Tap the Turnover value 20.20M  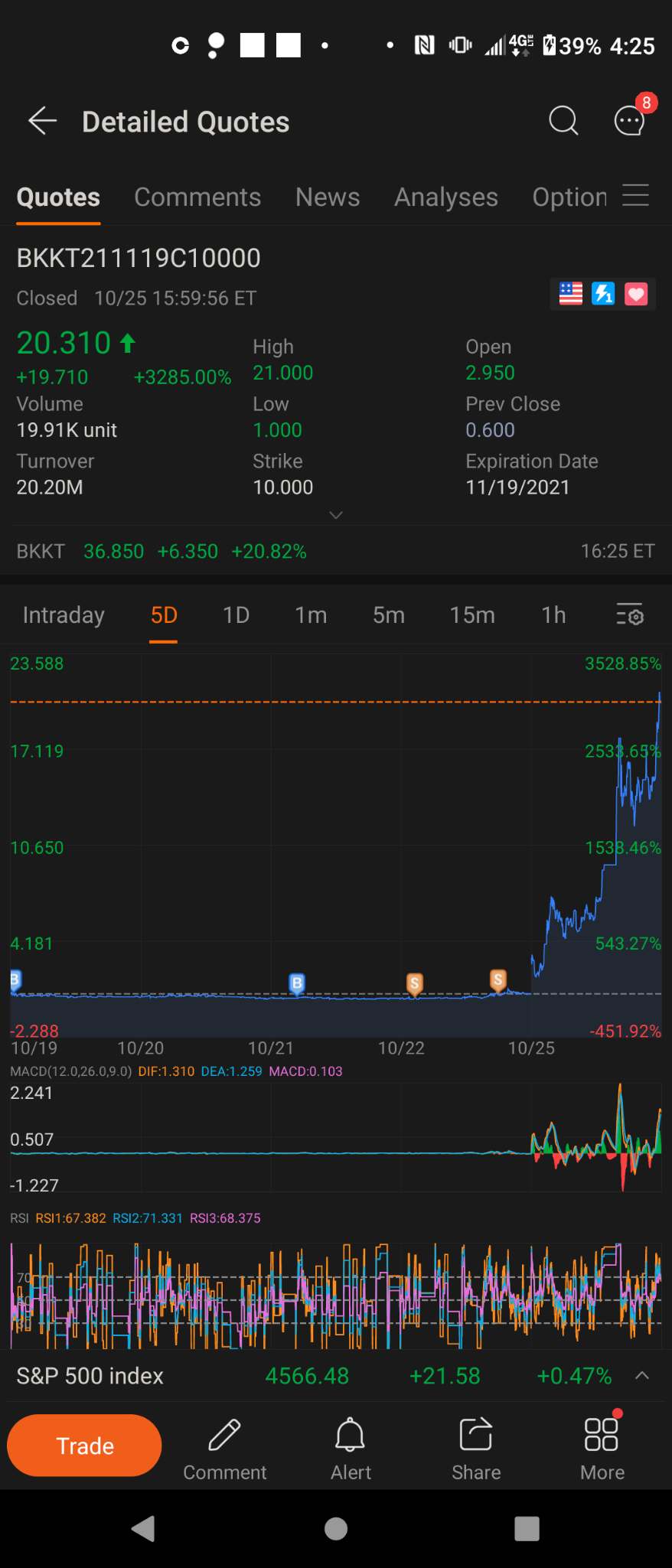(x=50, y=487)
